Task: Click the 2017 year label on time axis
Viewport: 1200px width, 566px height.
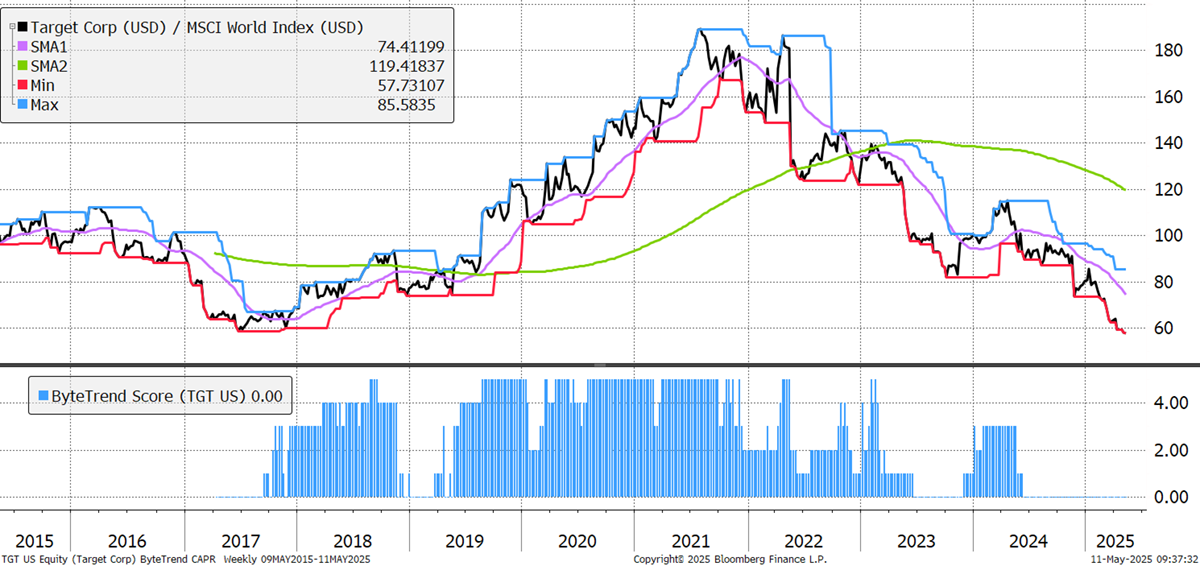Action: click(x=240, y=540)
